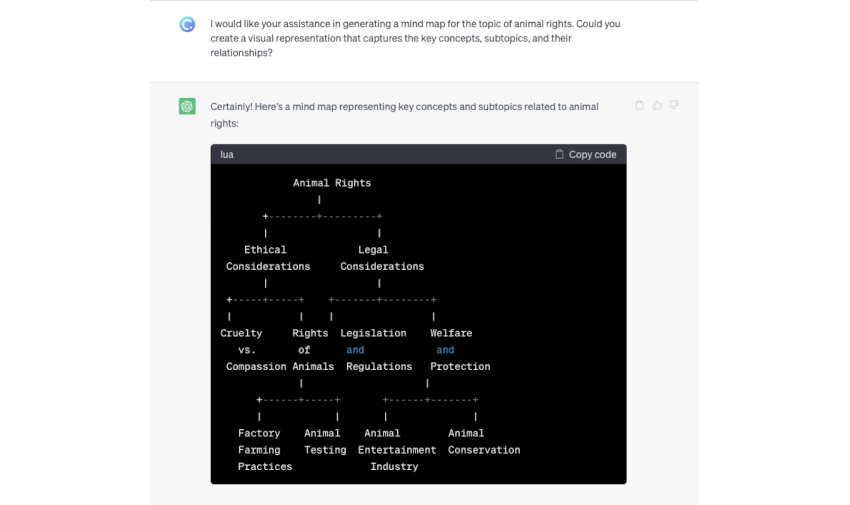Click the thumbs up icon on the response

pyautogui.click(x=657, y=105)
